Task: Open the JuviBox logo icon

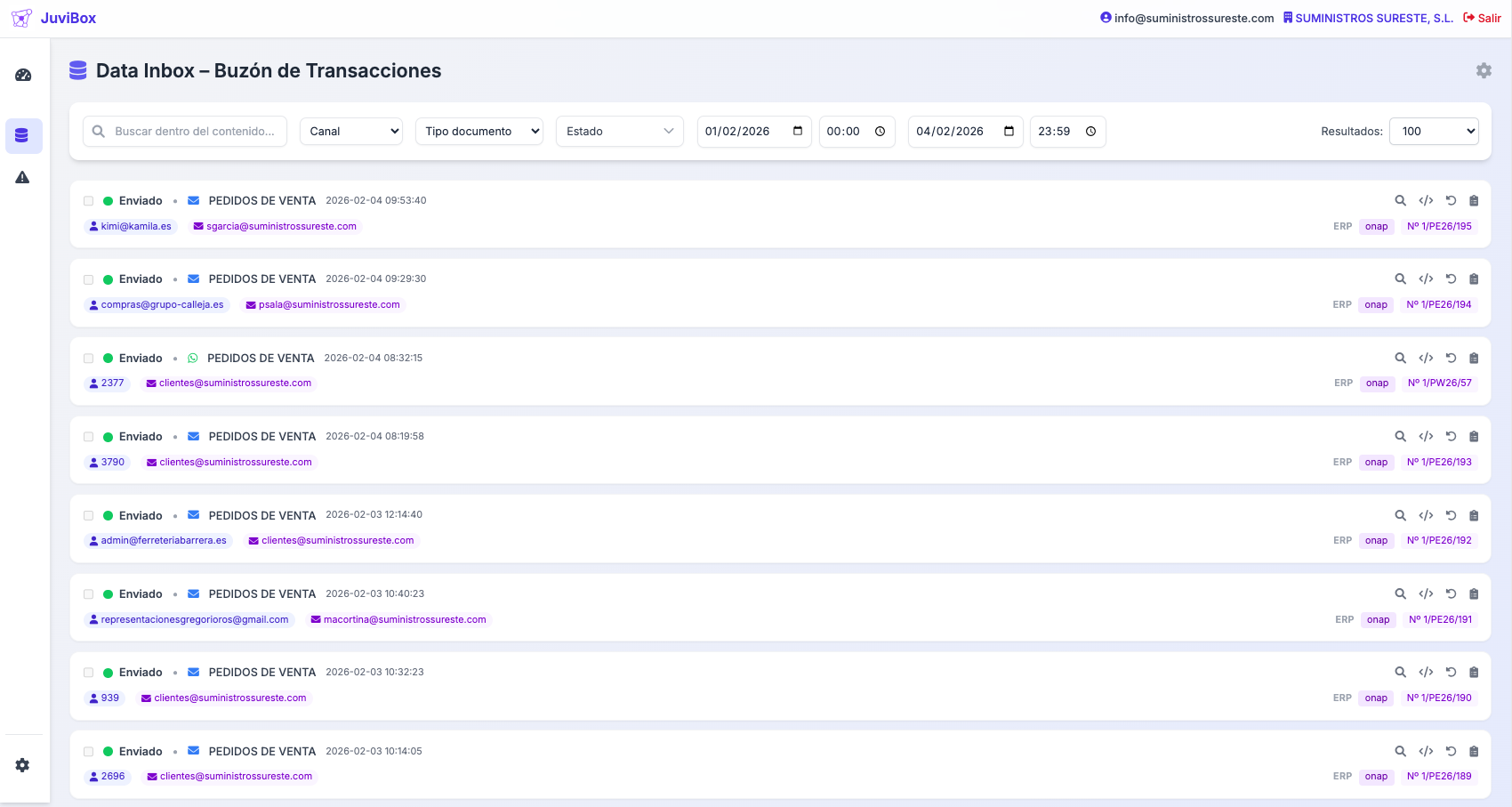Action: (21, 18)
